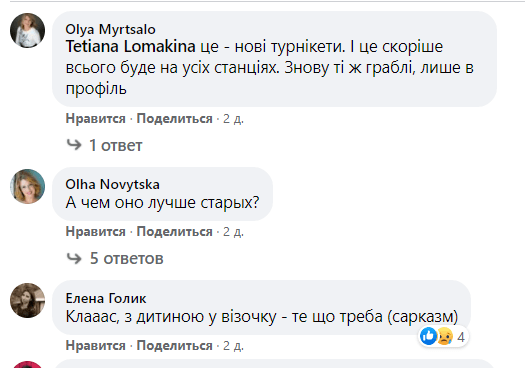
Task: Click Поделиться under Елена Голик's comment
Action: (x=174, y=346)
